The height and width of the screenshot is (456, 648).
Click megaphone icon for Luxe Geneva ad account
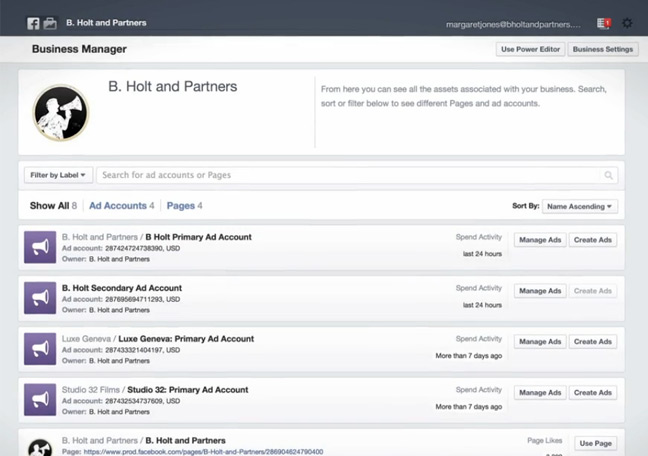40,349
